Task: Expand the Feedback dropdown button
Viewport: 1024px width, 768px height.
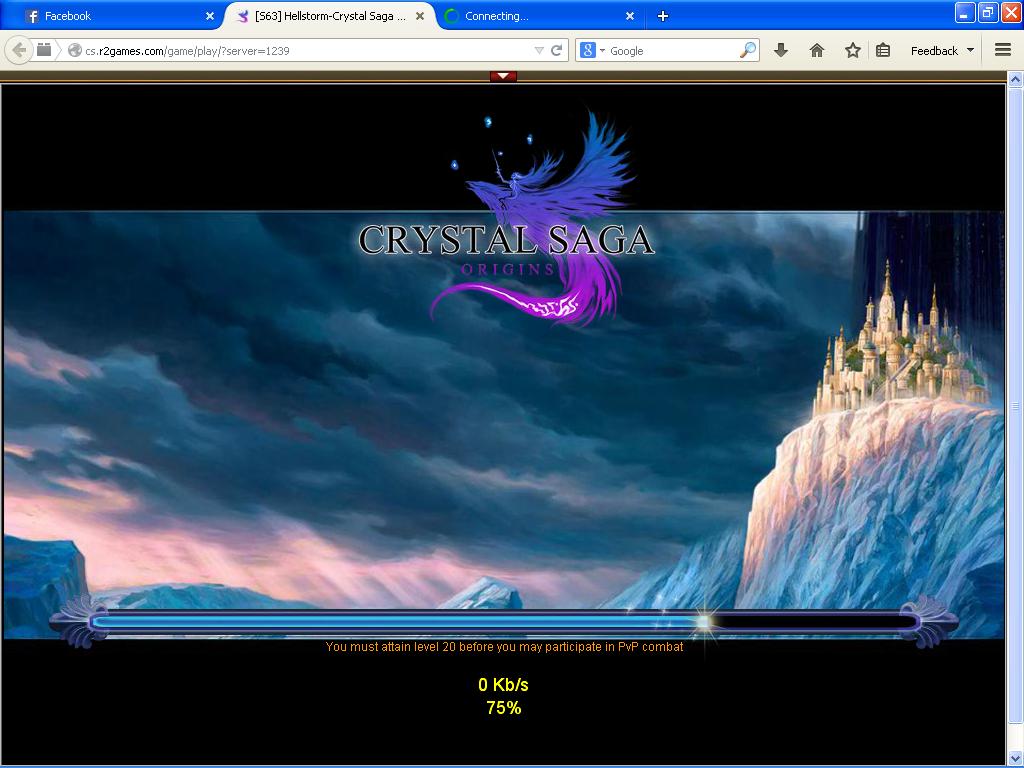Action: [x=942, y=50]
